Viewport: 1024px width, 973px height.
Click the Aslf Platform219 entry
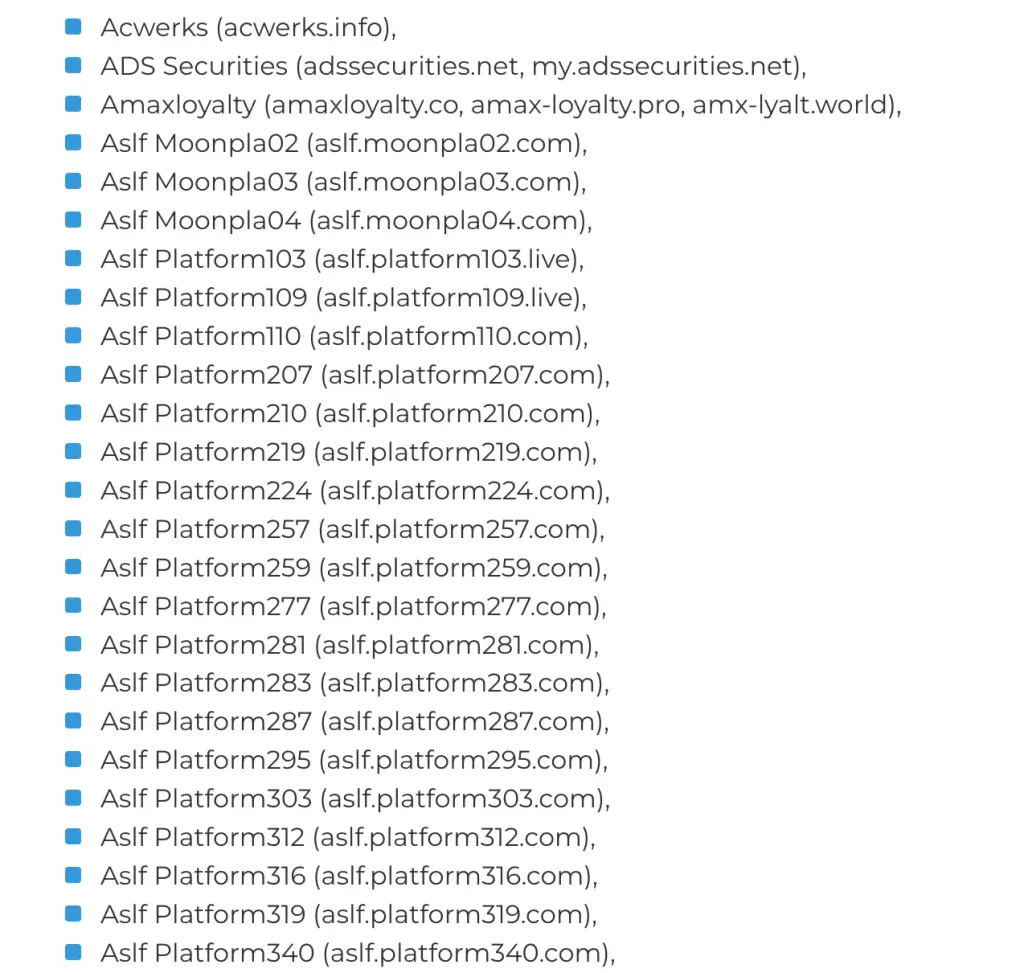(x=349, y=451)
